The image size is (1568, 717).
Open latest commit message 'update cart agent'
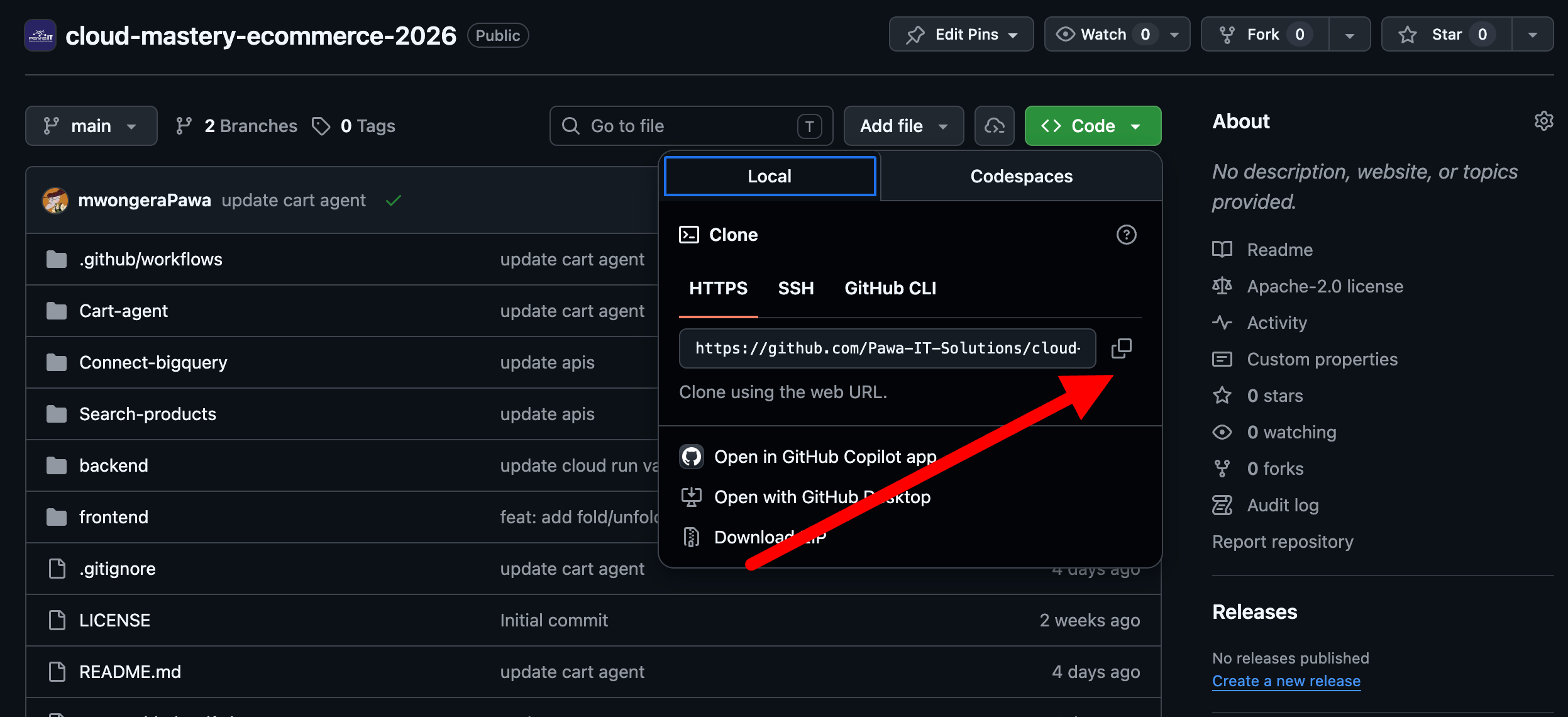coord(293,200)
